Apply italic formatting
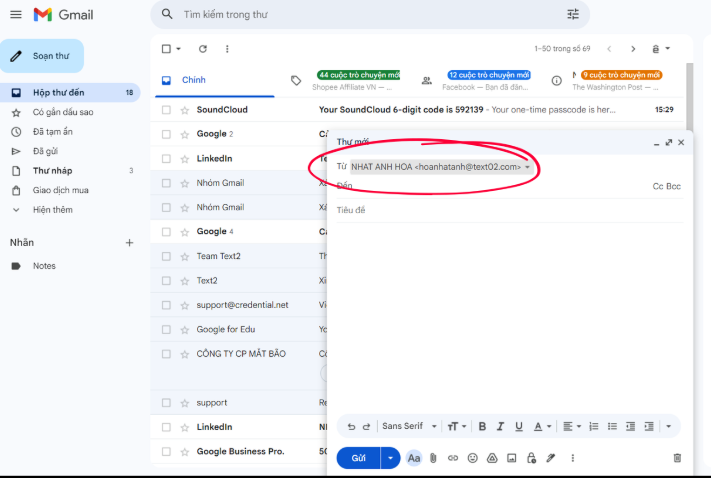 (x=500, y=426)
